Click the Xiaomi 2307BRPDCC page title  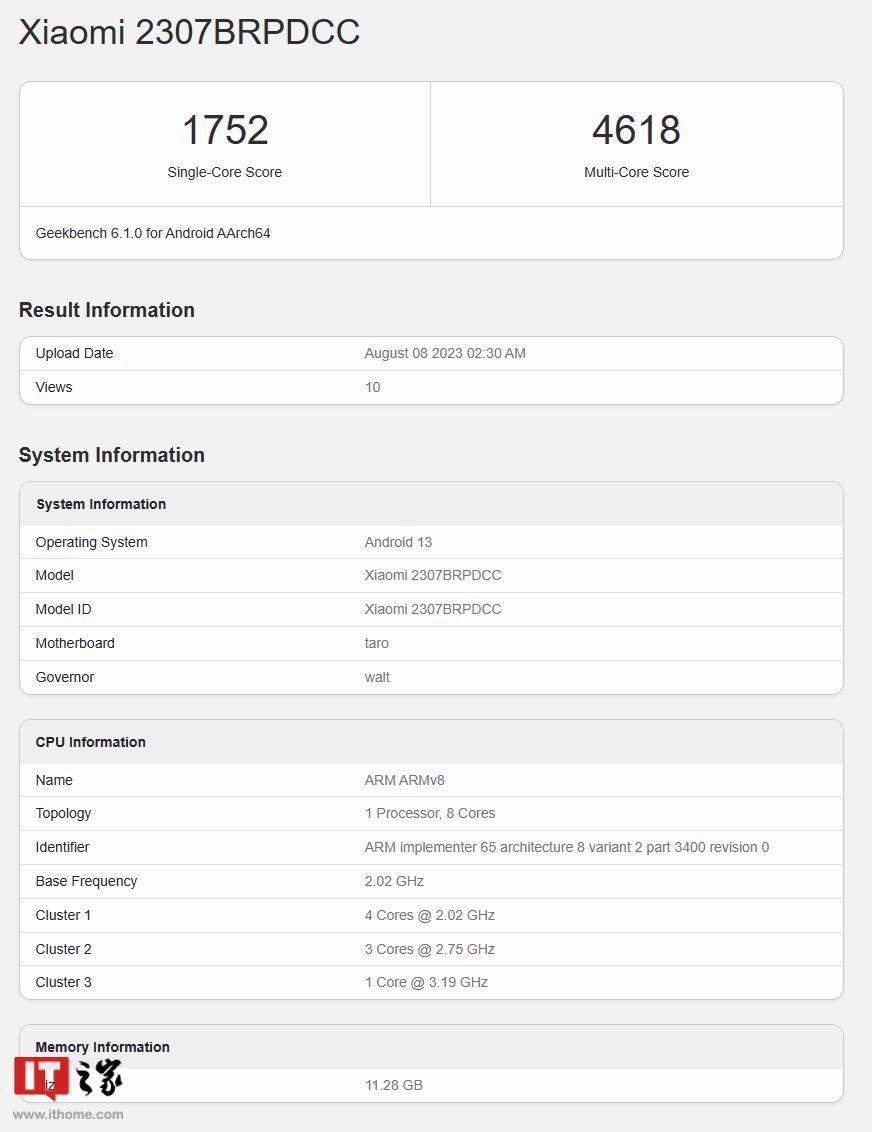coord(188,31)
